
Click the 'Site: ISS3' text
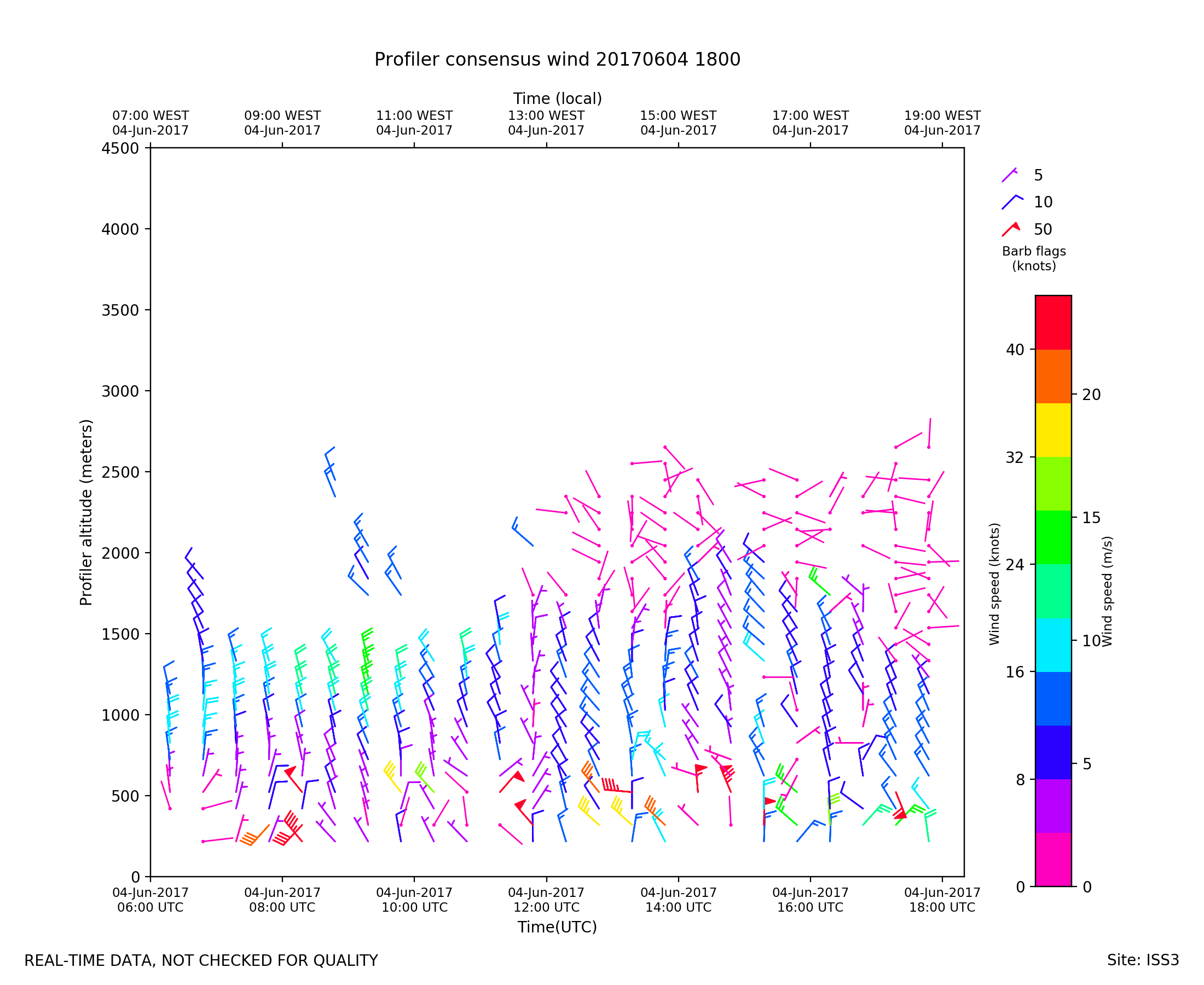1143,960
